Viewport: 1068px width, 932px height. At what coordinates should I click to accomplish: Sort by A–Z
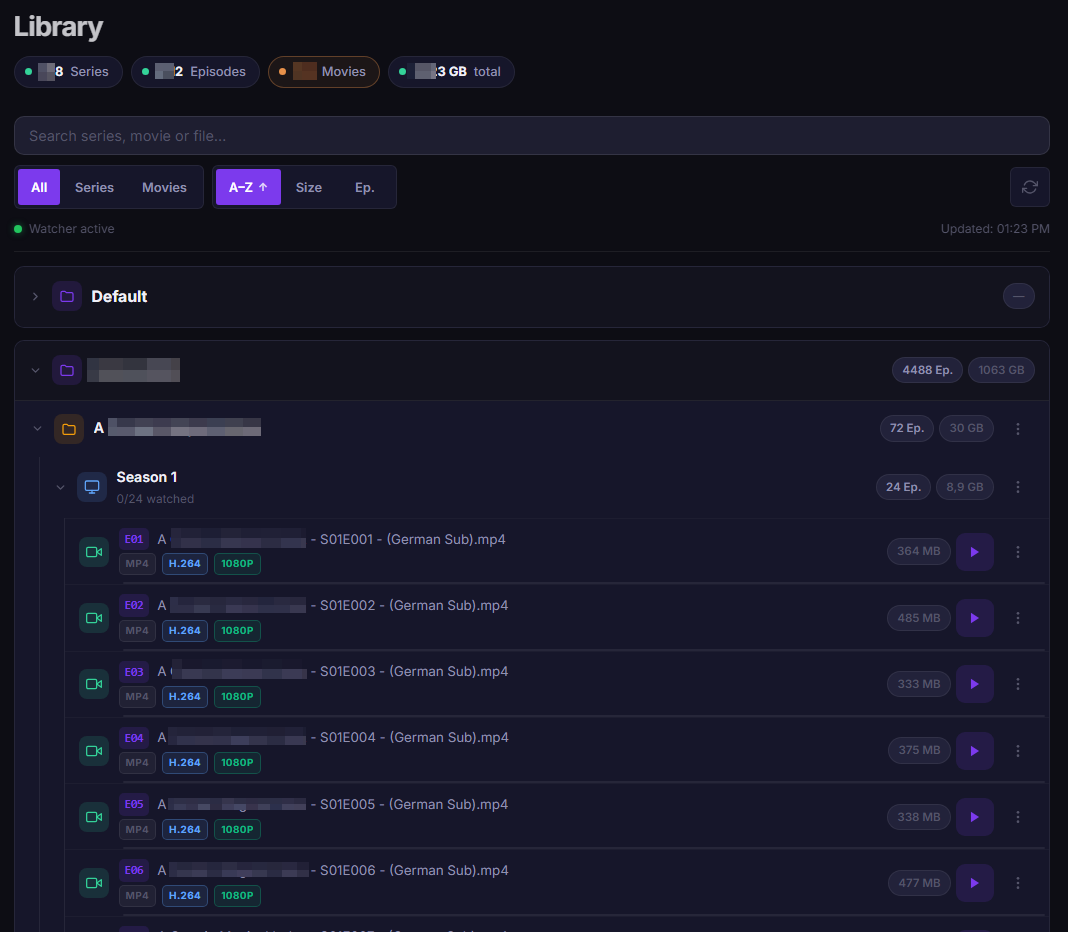pyautogui.click(x=248, y=187)
